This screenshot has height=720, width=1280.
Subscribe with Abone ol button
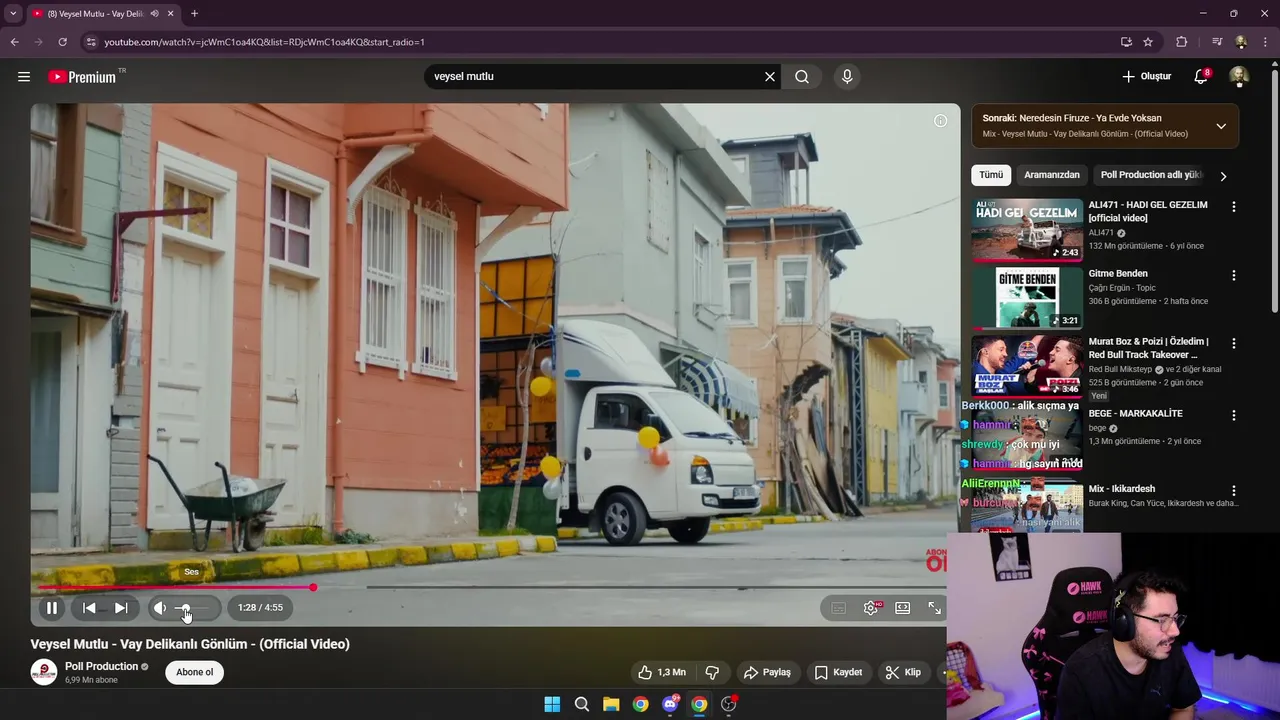pyautogui.click(x=195, y=672)
